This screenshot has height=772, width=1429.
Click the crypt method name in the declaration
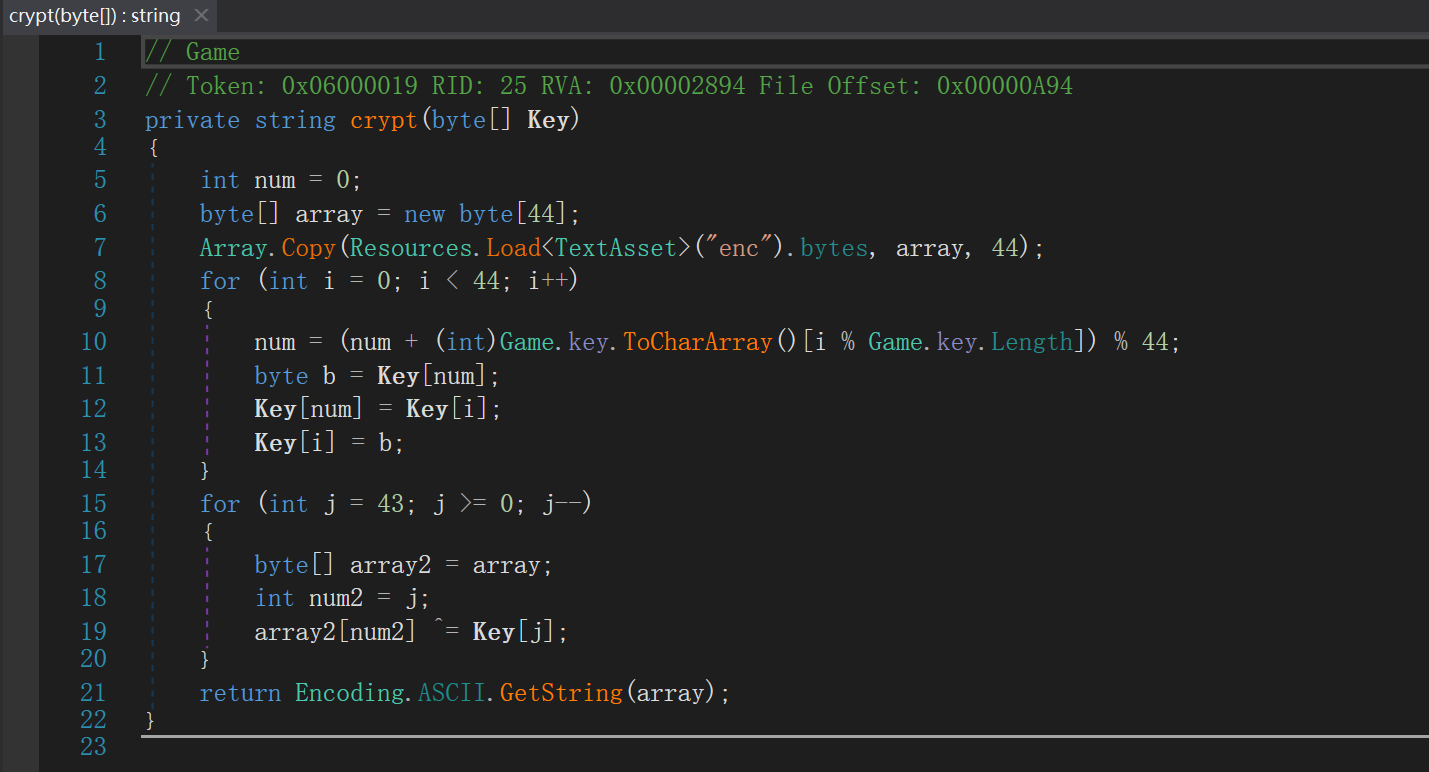[384, 120]
